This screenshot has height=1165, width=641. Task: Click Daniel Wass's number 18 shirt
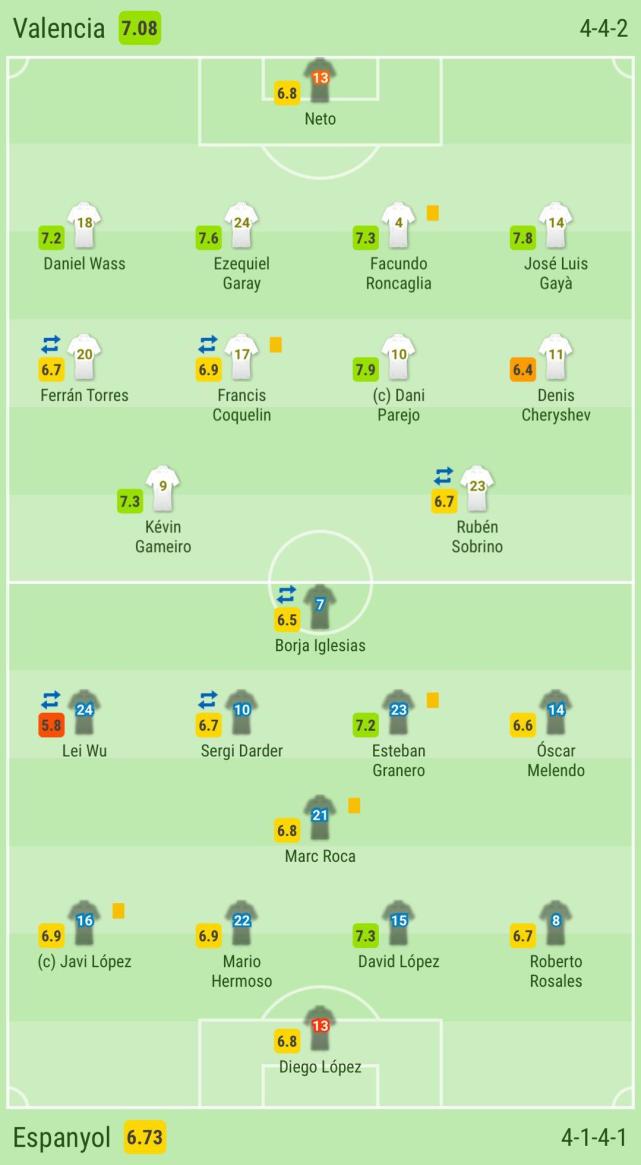84,225
